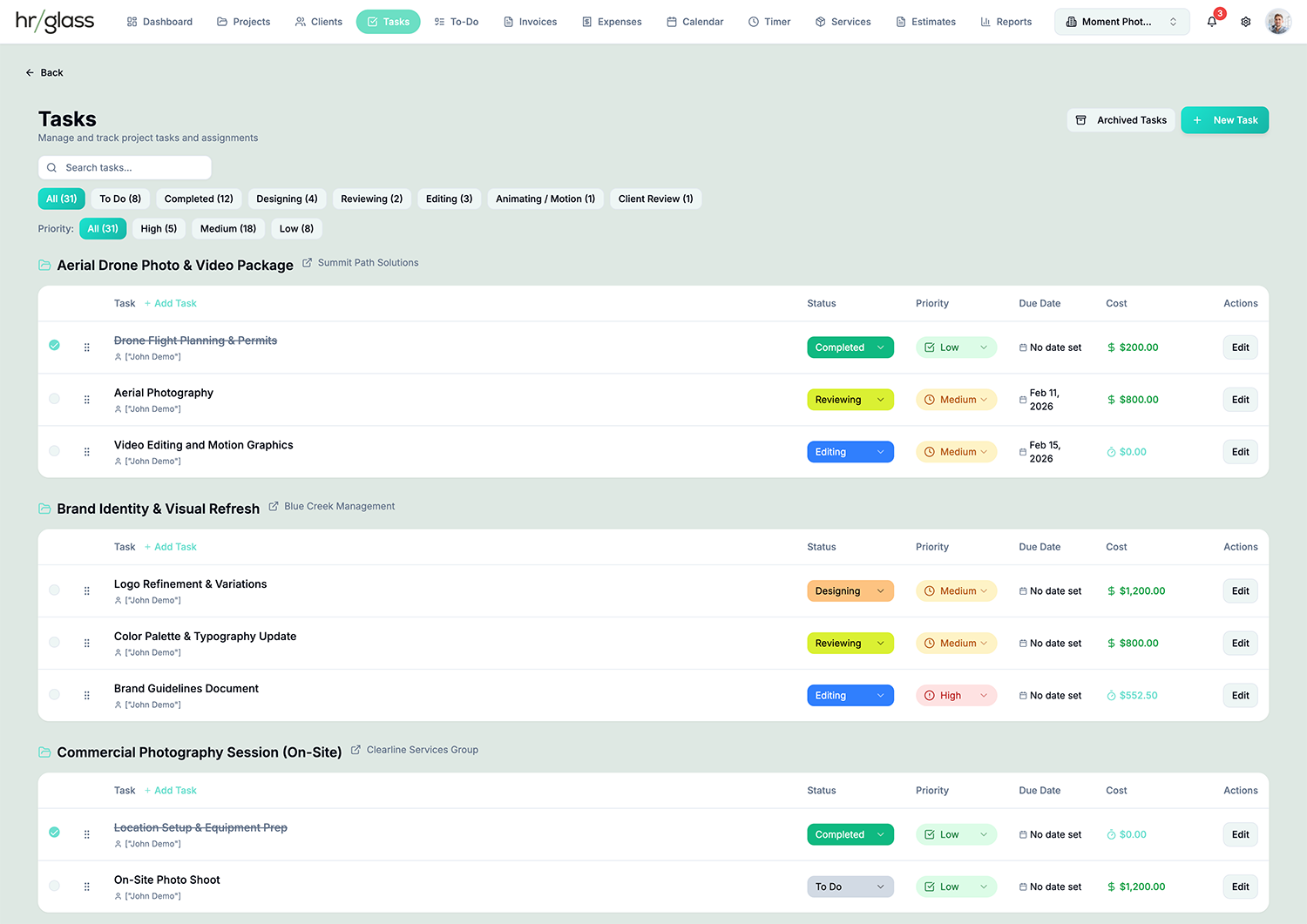Click the hr/glass logo
The width and height of the screenshot is (1307, 924).
[55, 22]
